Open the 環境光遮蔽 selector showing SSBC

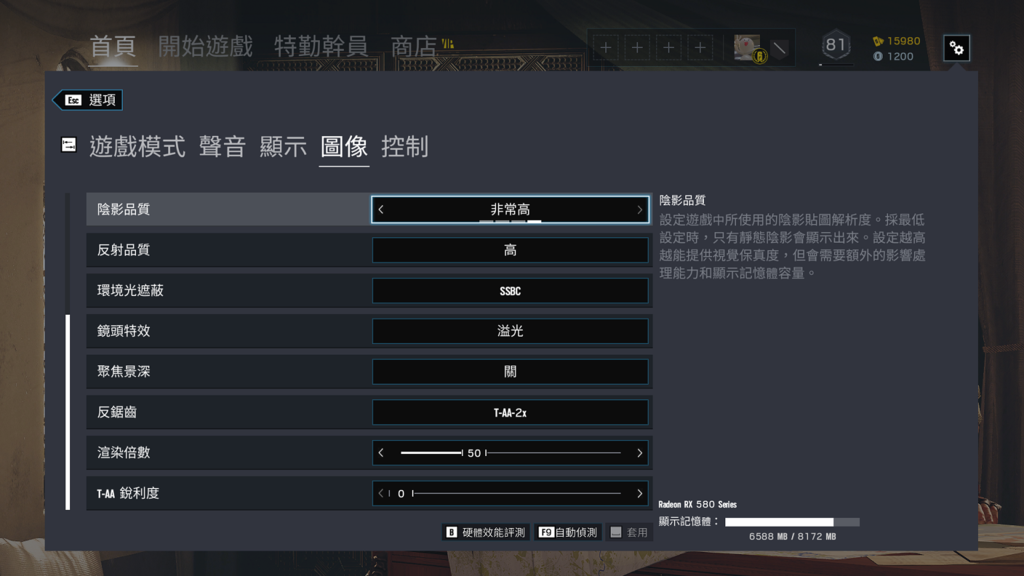[x=510, y=291]
